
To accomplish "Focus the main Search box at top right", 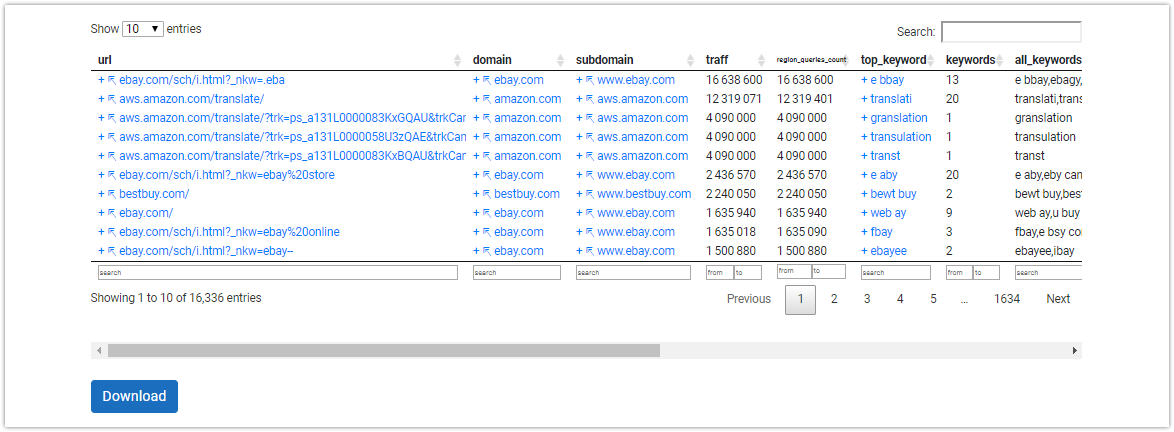I will pyautogui.click(x=1011, y=32).
